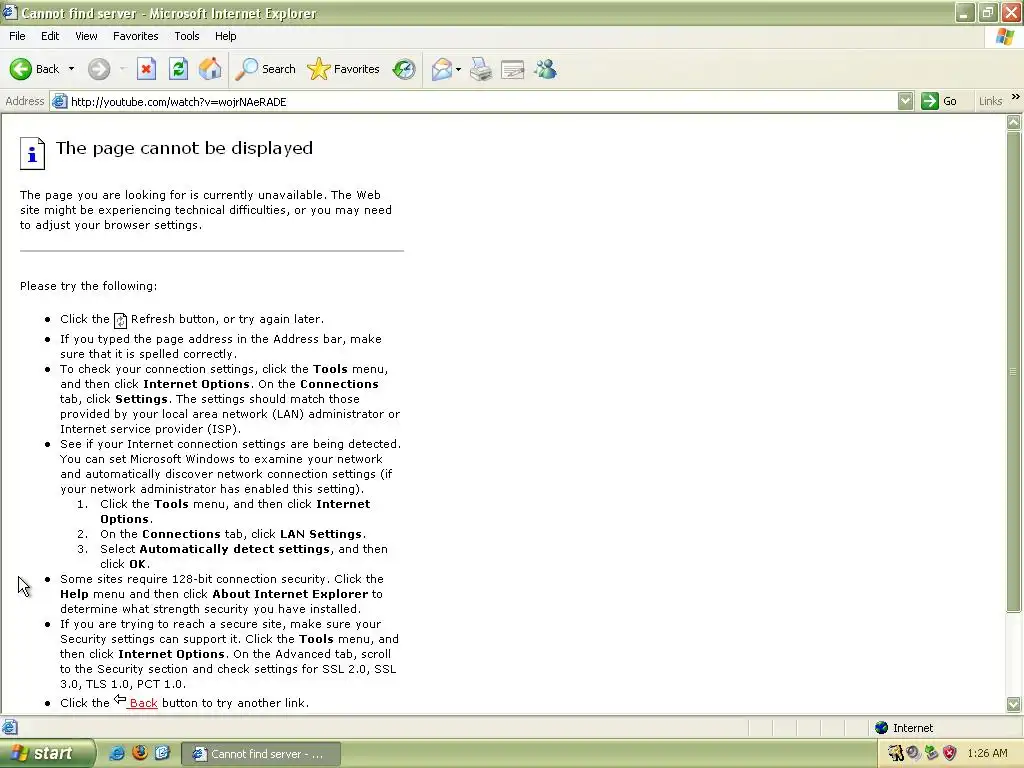Screen dimensions: 1024x768
Task: Launch Internet Explorer from Quick Launch
Action: click(x=117, y=754)
